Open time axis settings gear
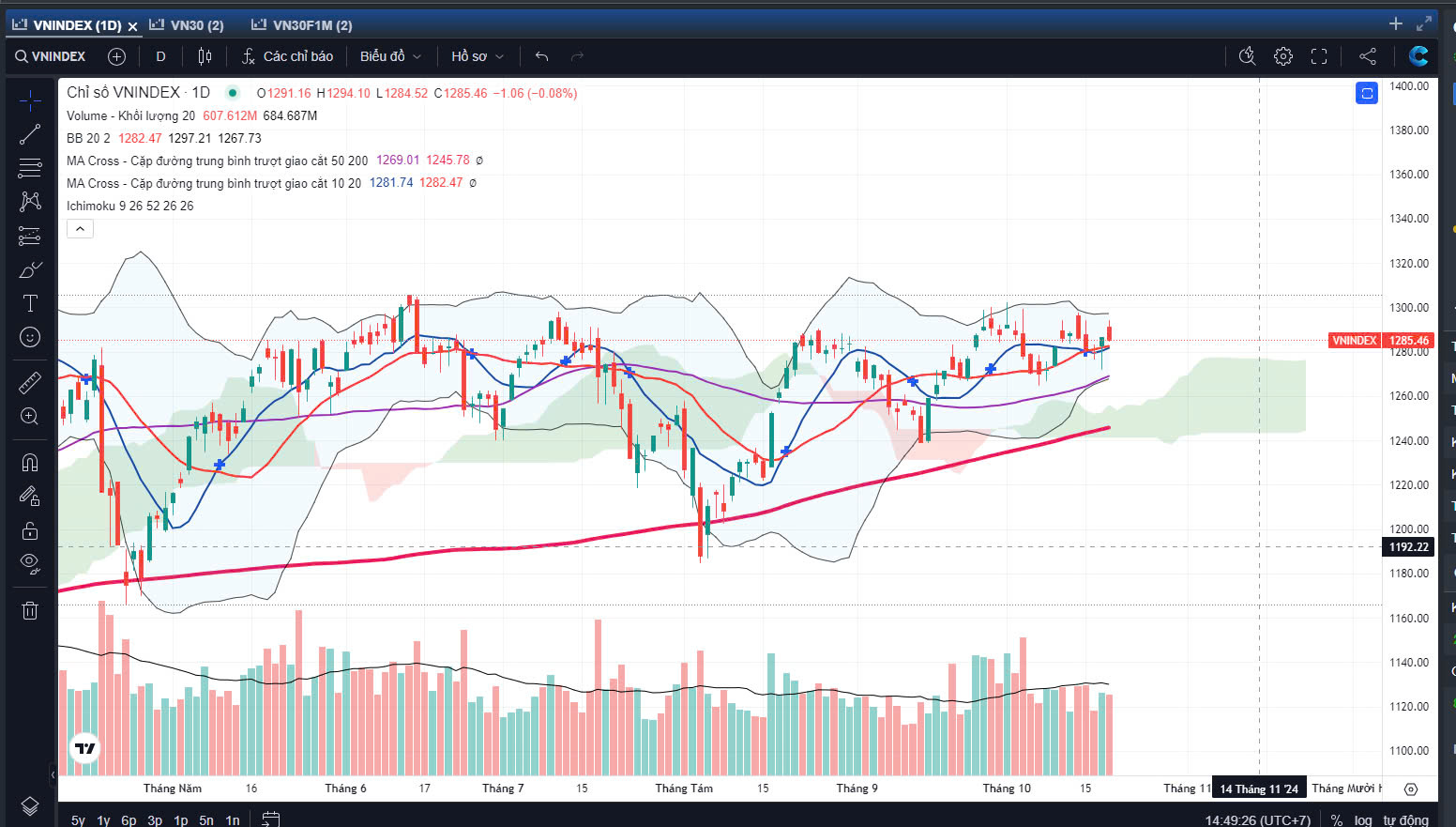Image resolution: width=1456 pixels, height=827 pixels. click(x=1410, y=789)
